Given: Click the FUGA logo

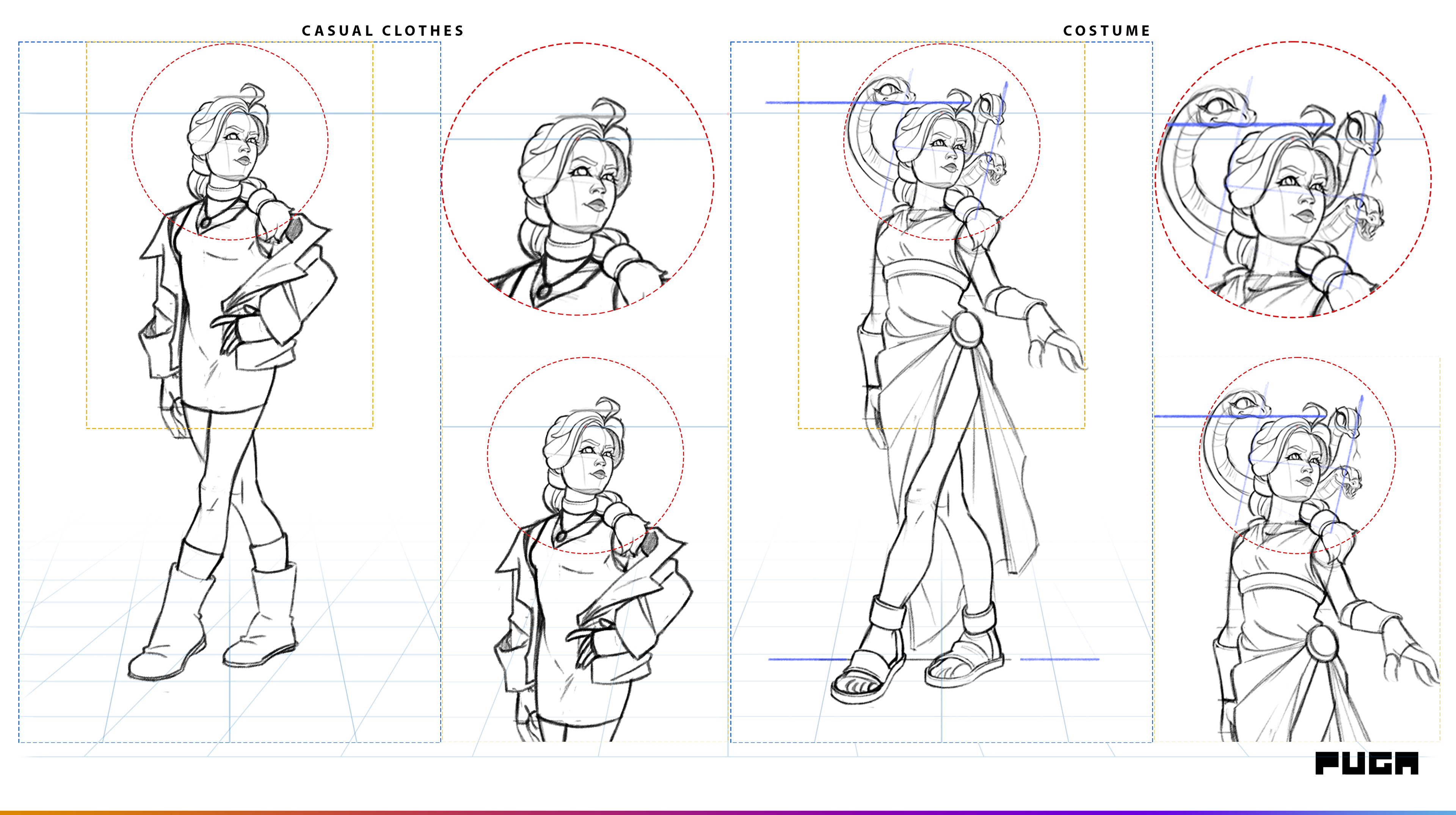Looking at the screenshot, I should pyautogui.click(x=1367, y=763).
